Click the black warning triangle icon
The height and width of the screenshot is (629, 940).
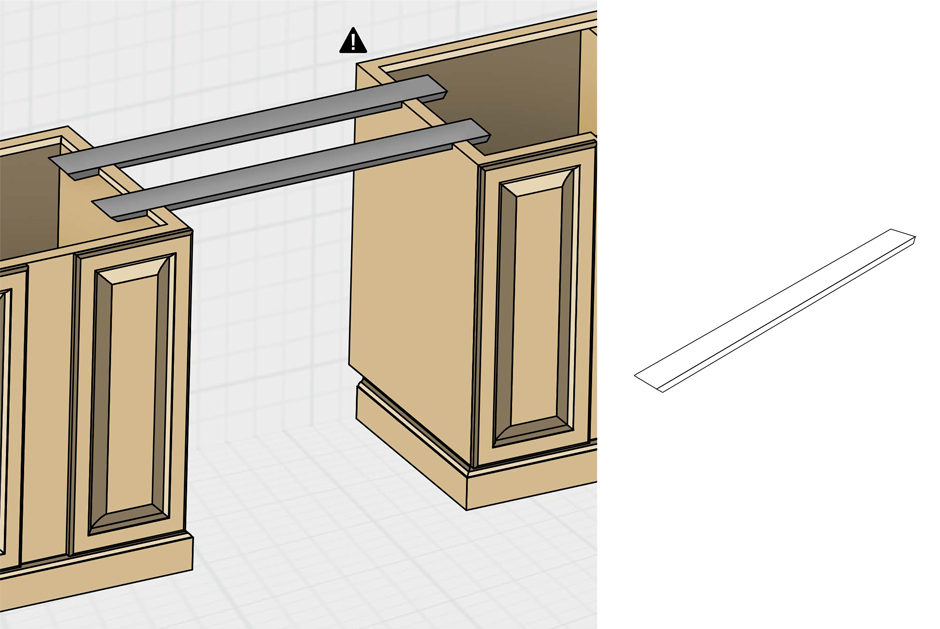(x=353, y=41)
